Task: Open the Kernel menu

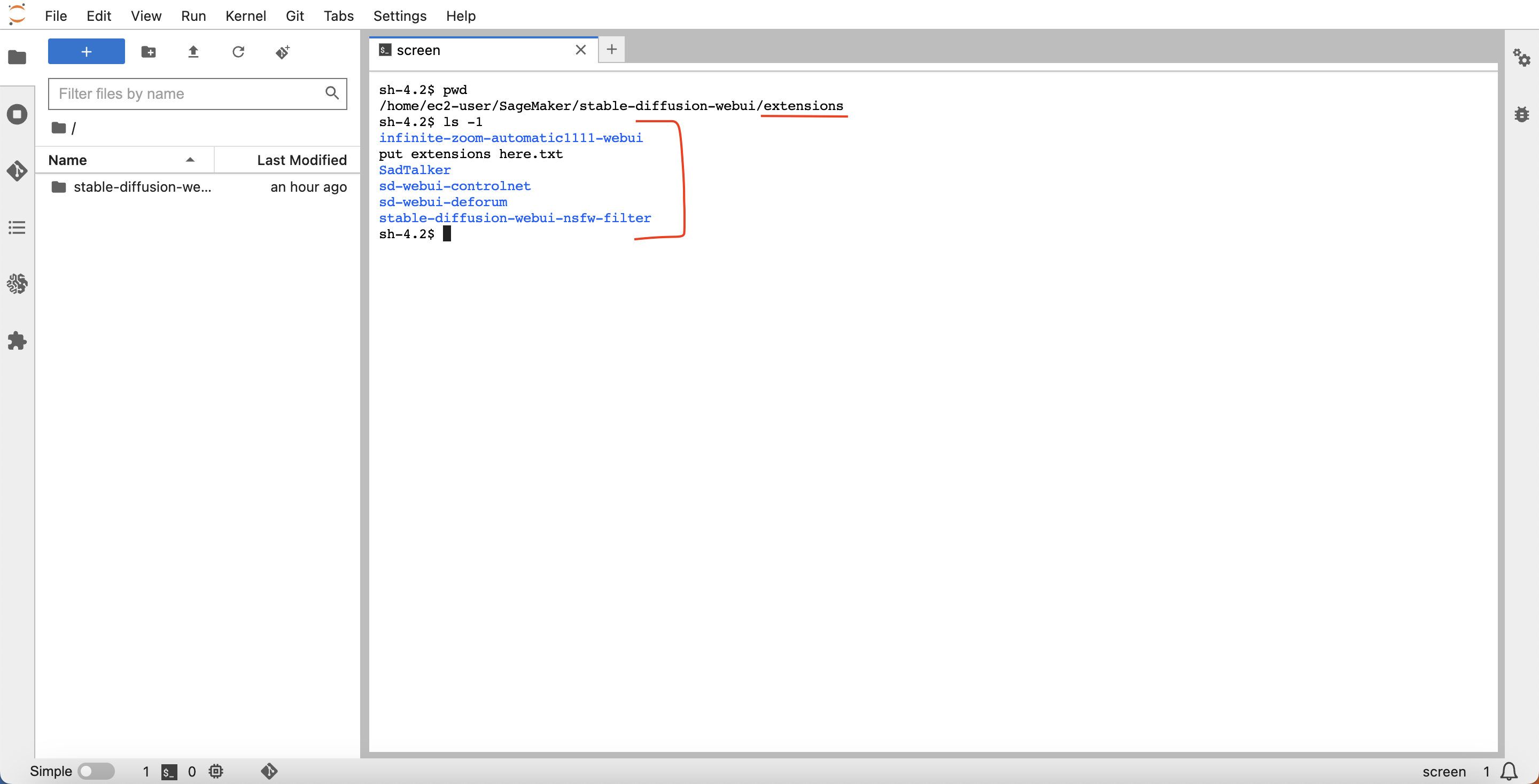Action: click(245, 15)
